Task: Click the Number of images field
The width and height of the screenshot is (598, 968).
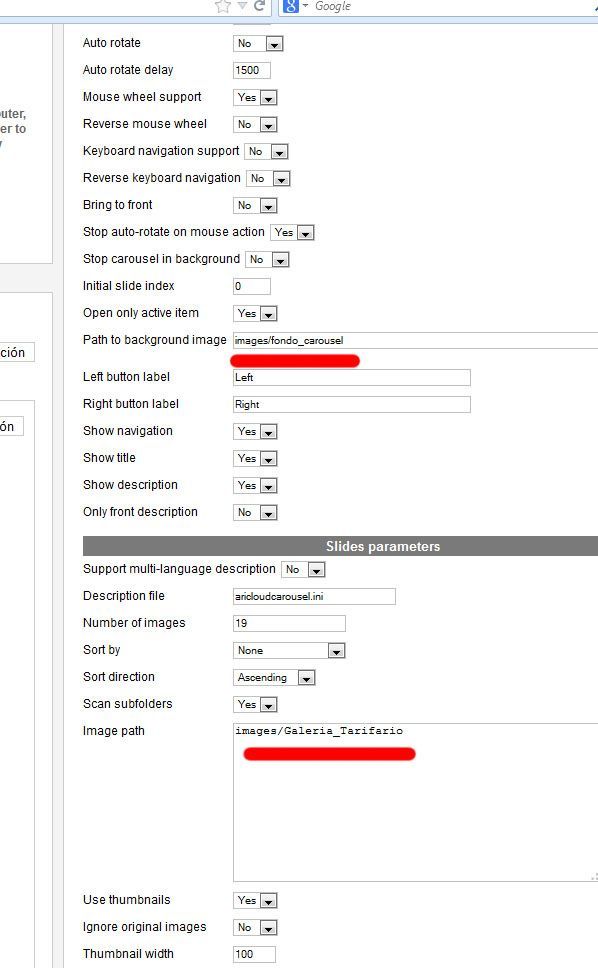Action: (x=289, y=624)
